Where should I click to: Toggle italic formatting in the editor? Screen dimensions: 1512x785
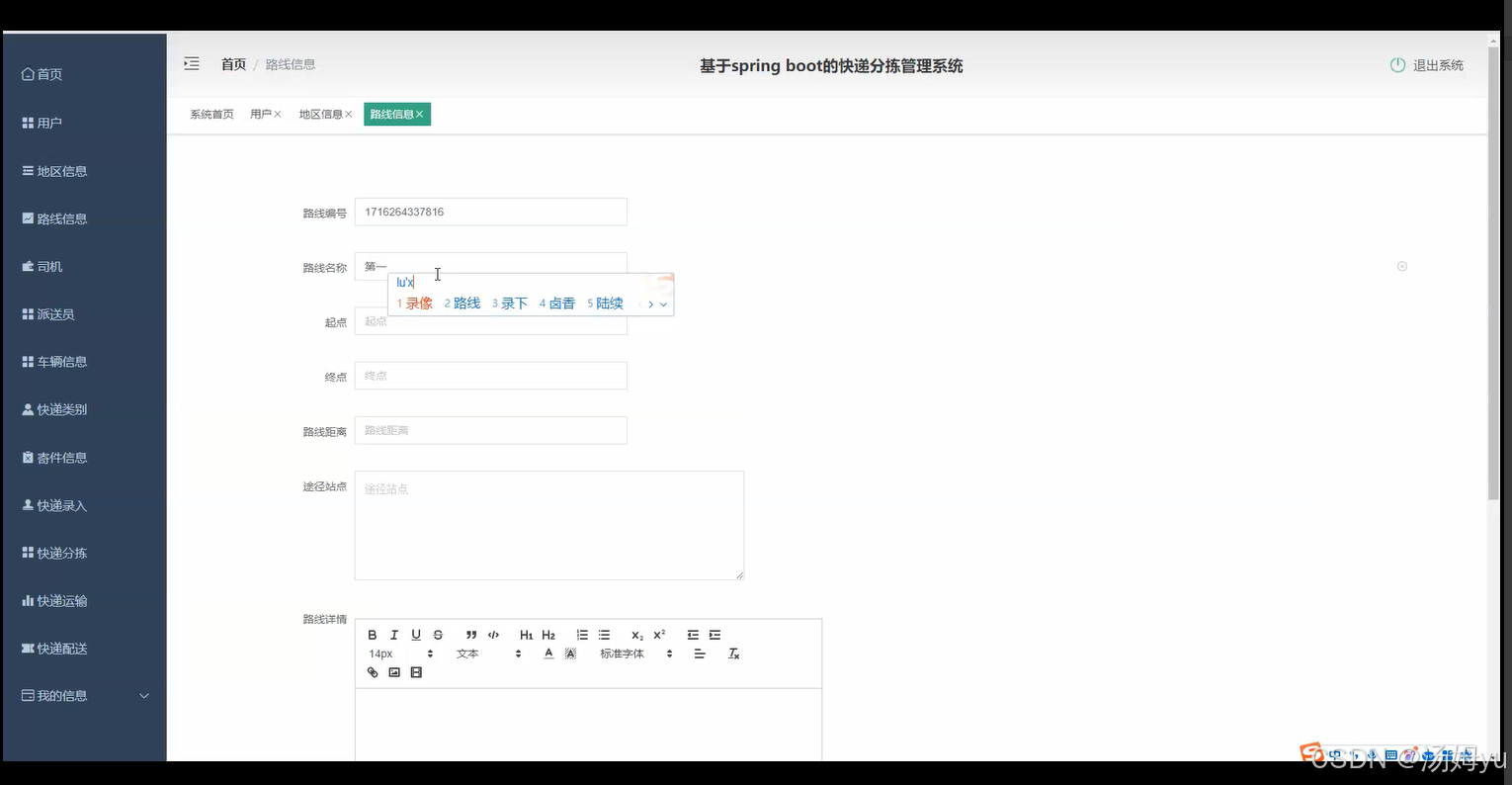coord(394,635)
